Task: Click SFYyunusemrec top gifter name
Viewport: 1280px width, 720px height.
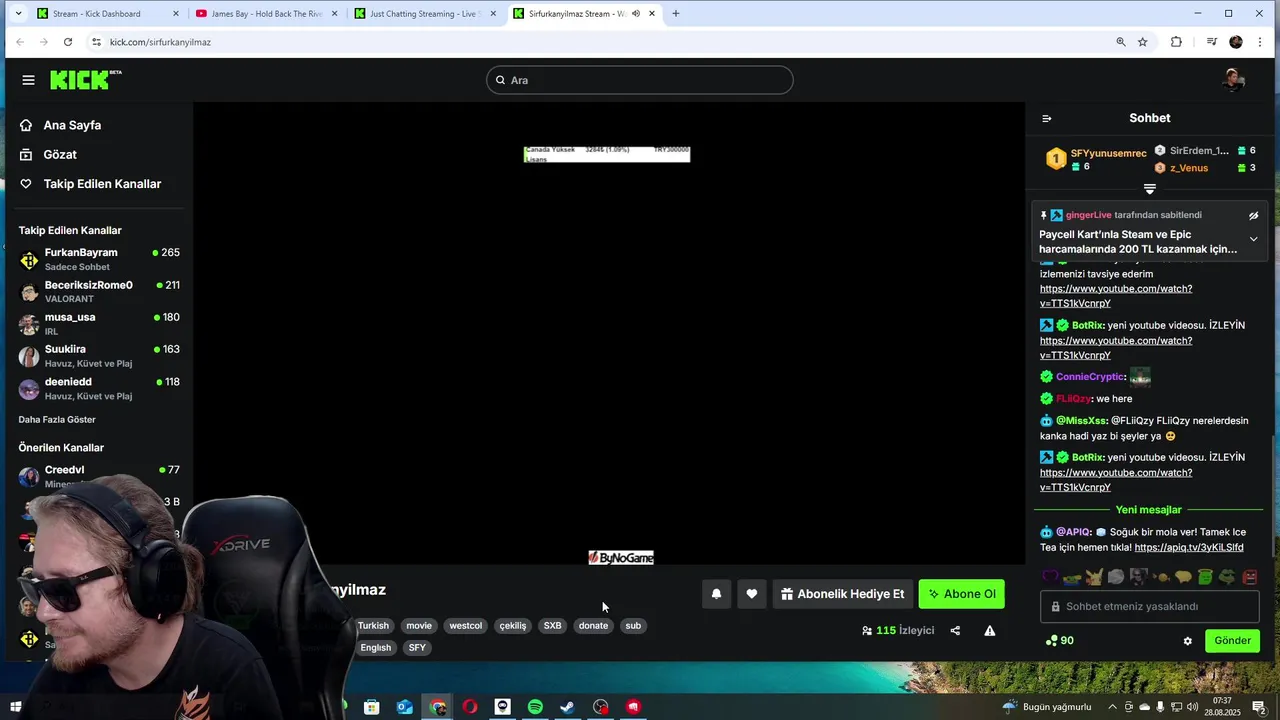Action: 1108,153
